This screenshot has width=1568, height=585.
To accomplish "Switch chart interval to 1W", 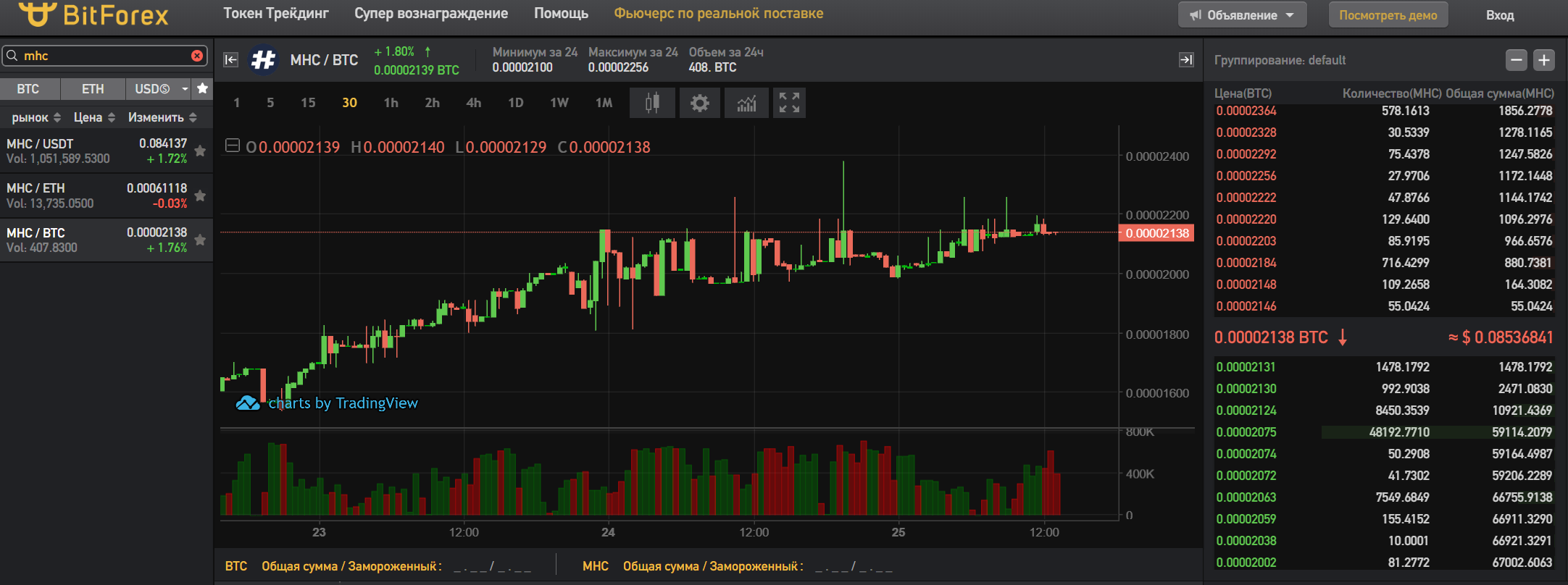I will [559, 103].
